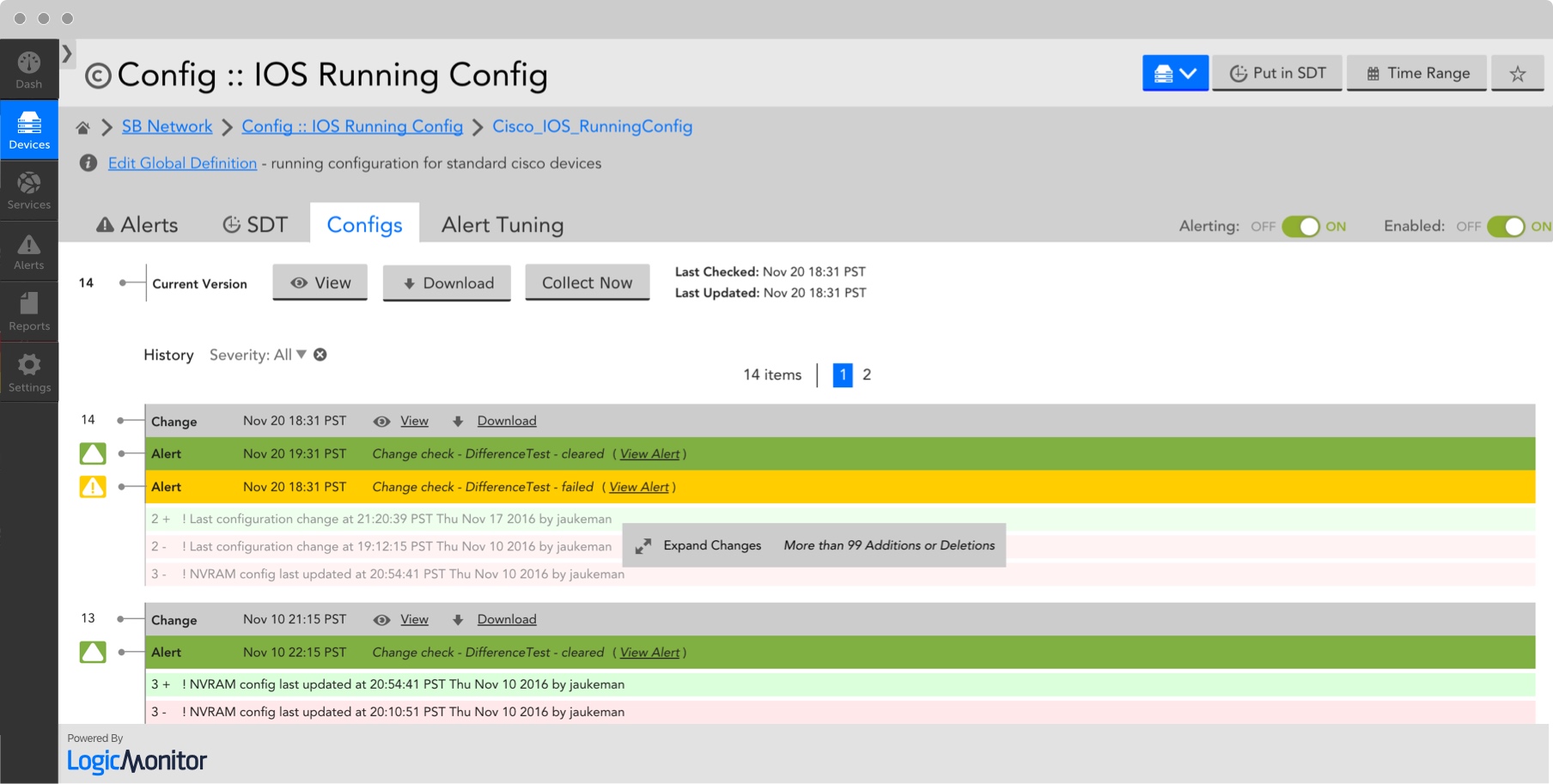This screenshot has width=1553, height=784.
Task: Click the info icon beside Edit Global Definition
Action: coord(88,162)
